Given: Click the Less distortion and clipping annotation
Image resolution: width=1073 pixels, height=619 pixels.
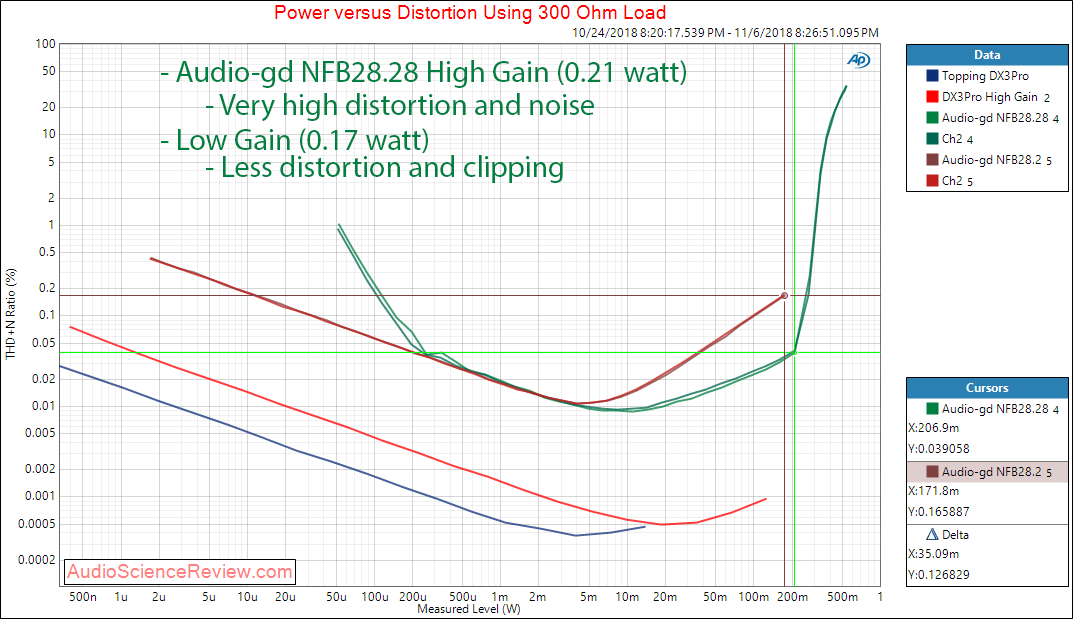Looking at the screenshot, I should pos(385,168).
